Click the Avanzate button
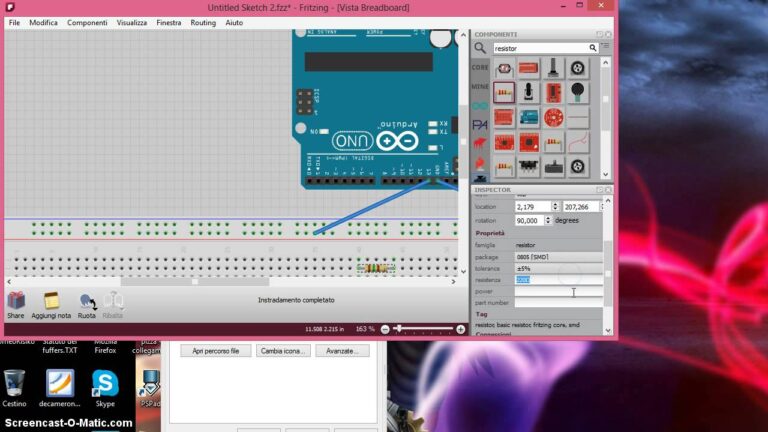This screenshot has width=768, height=432. coord(342,351)
